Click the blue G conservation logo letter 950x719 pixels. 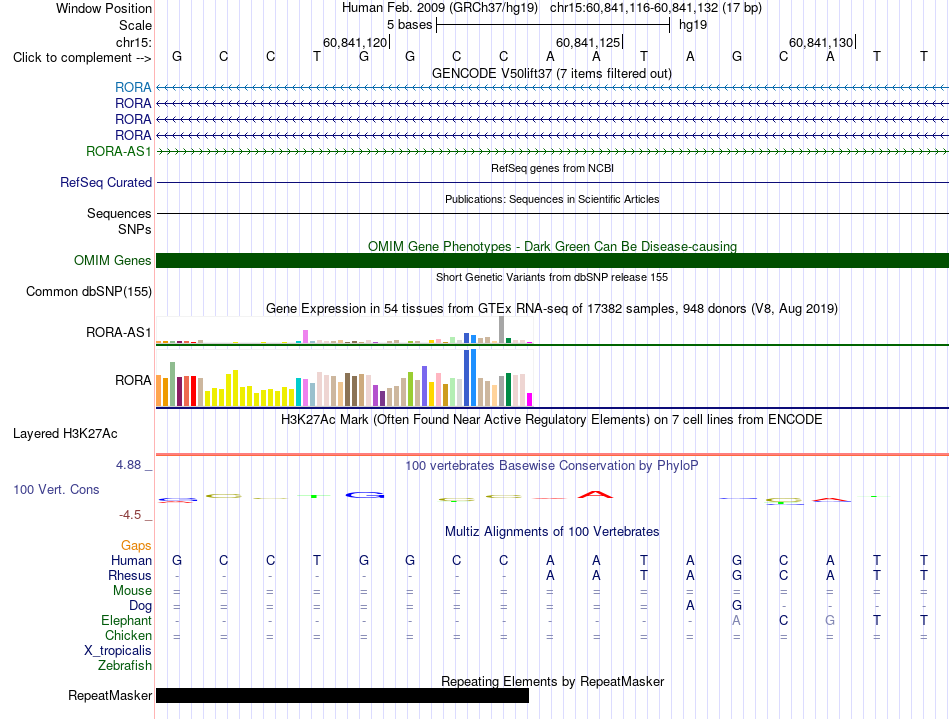coord(365,495)
